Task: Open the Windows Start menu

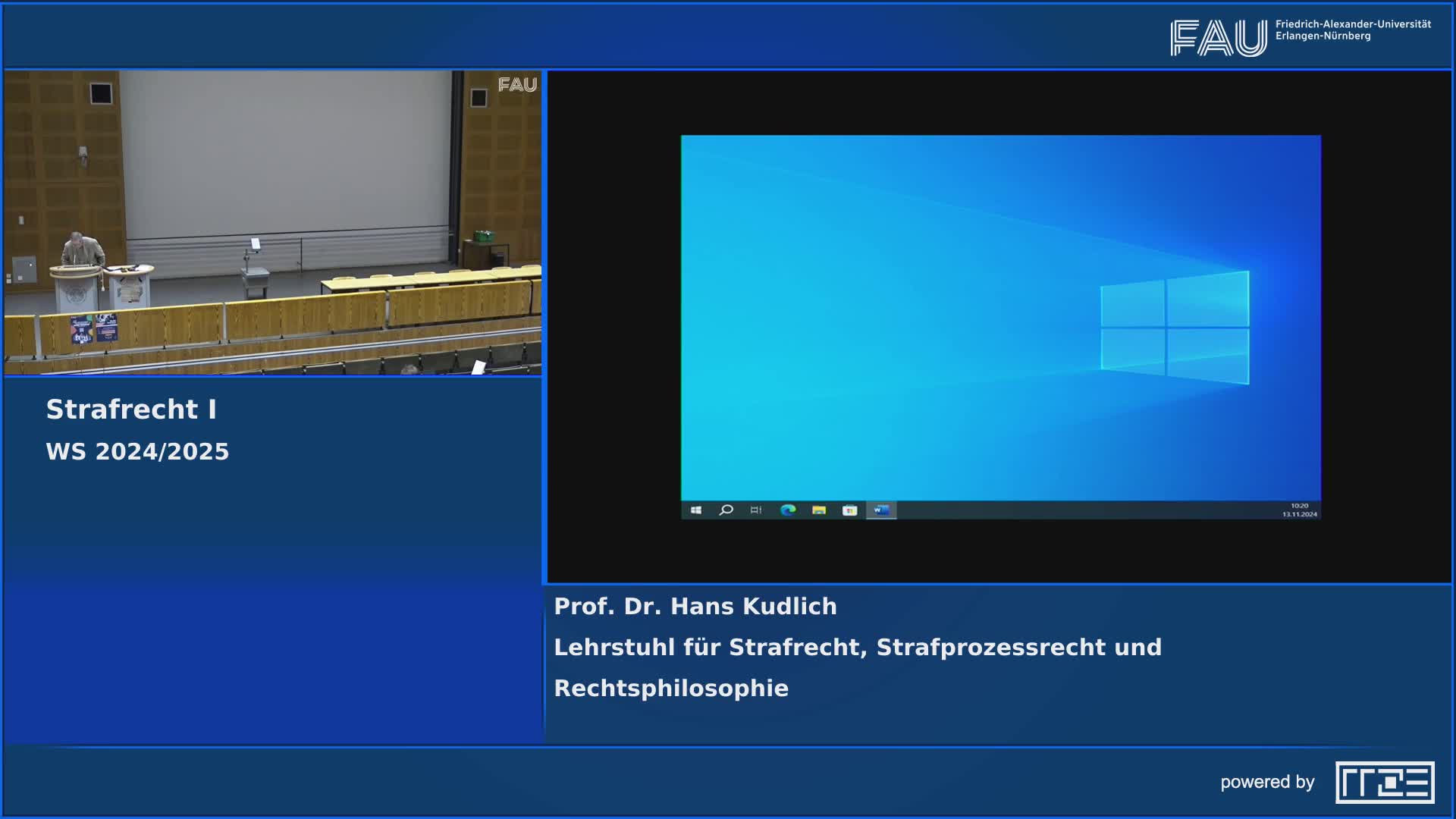Action: 696,510
